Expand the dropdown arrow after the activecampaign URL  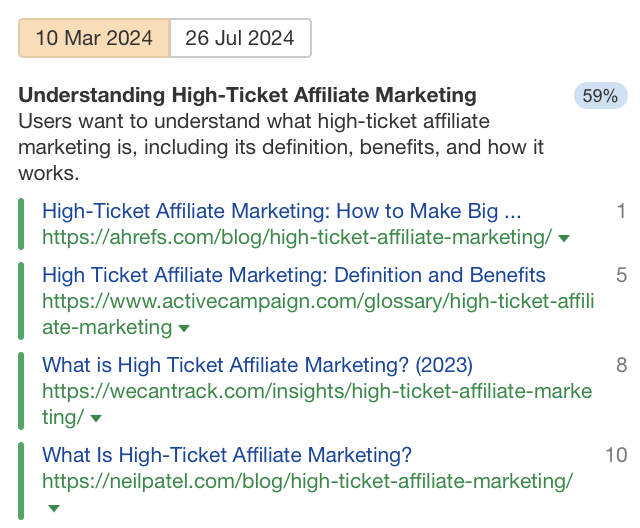[x=184, y=328]
